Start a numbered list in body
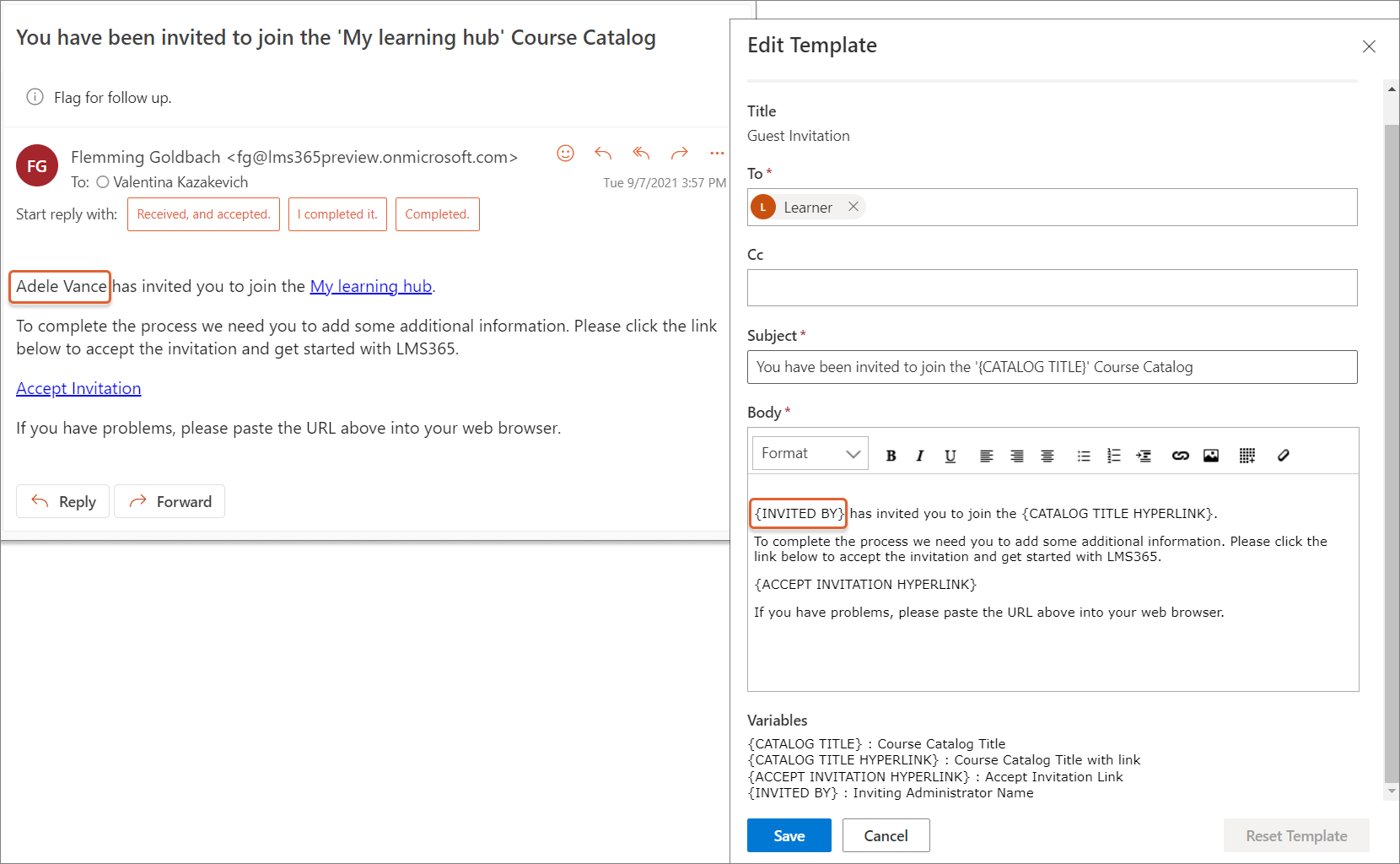This screenshot has width=1400, height=864. (1113, 456)
